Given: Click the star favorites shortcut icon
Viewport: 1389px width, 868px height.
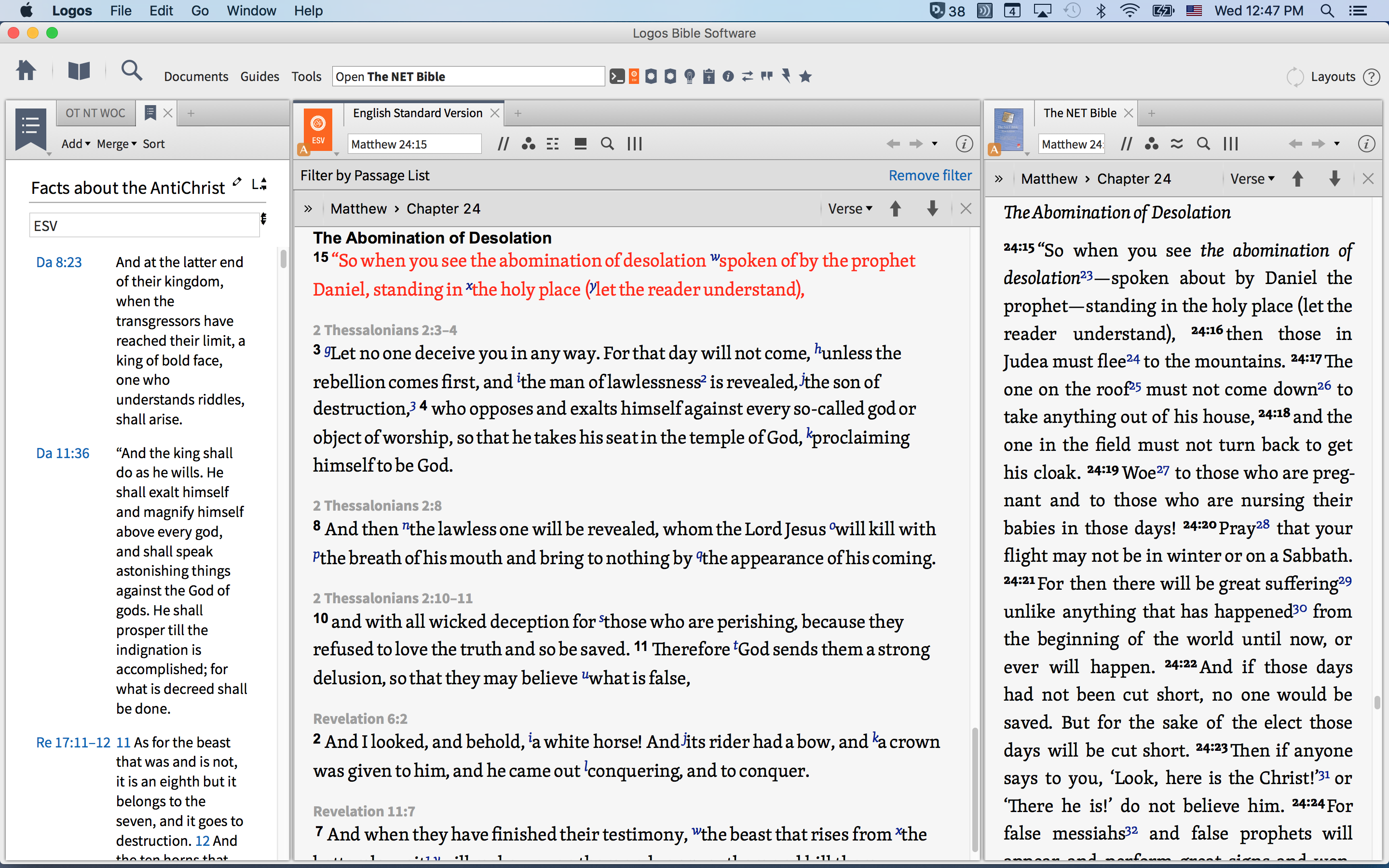Looking at the screenshot, I should [805, 76].
